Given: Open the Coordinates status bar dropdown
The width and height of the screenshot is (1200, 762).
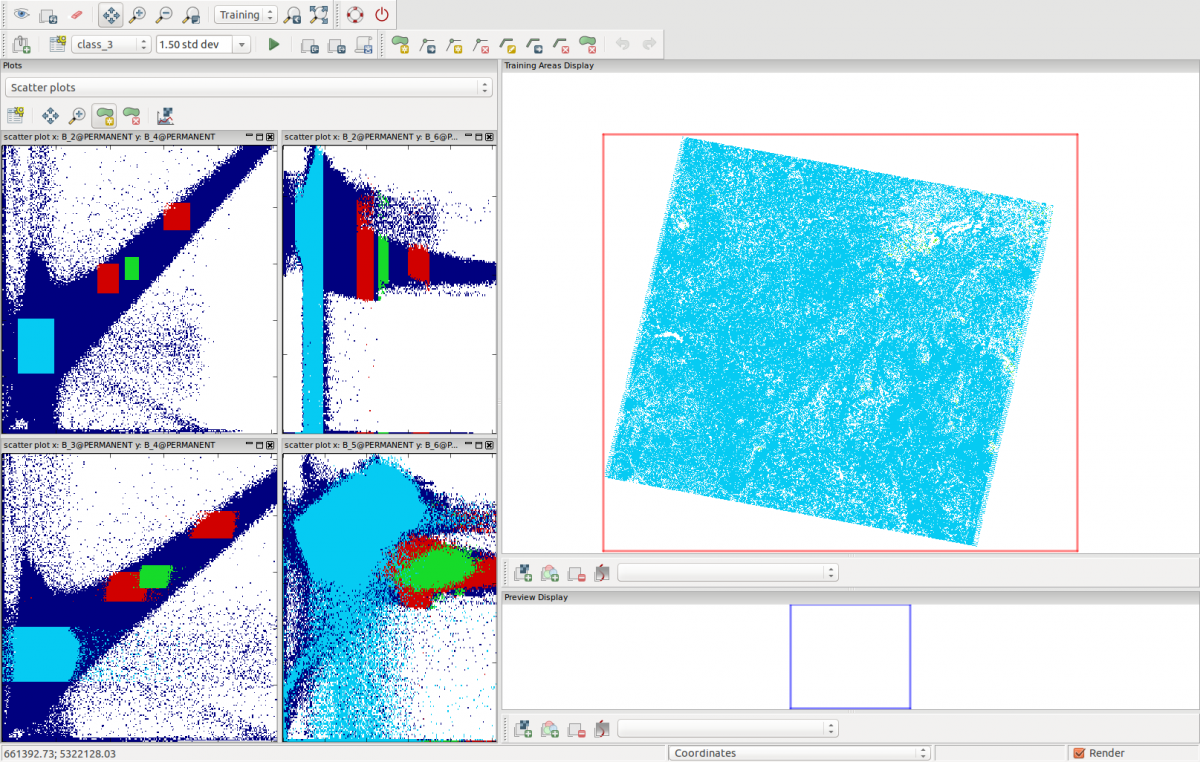Looking at the screenshot, I should click(798, 753).
